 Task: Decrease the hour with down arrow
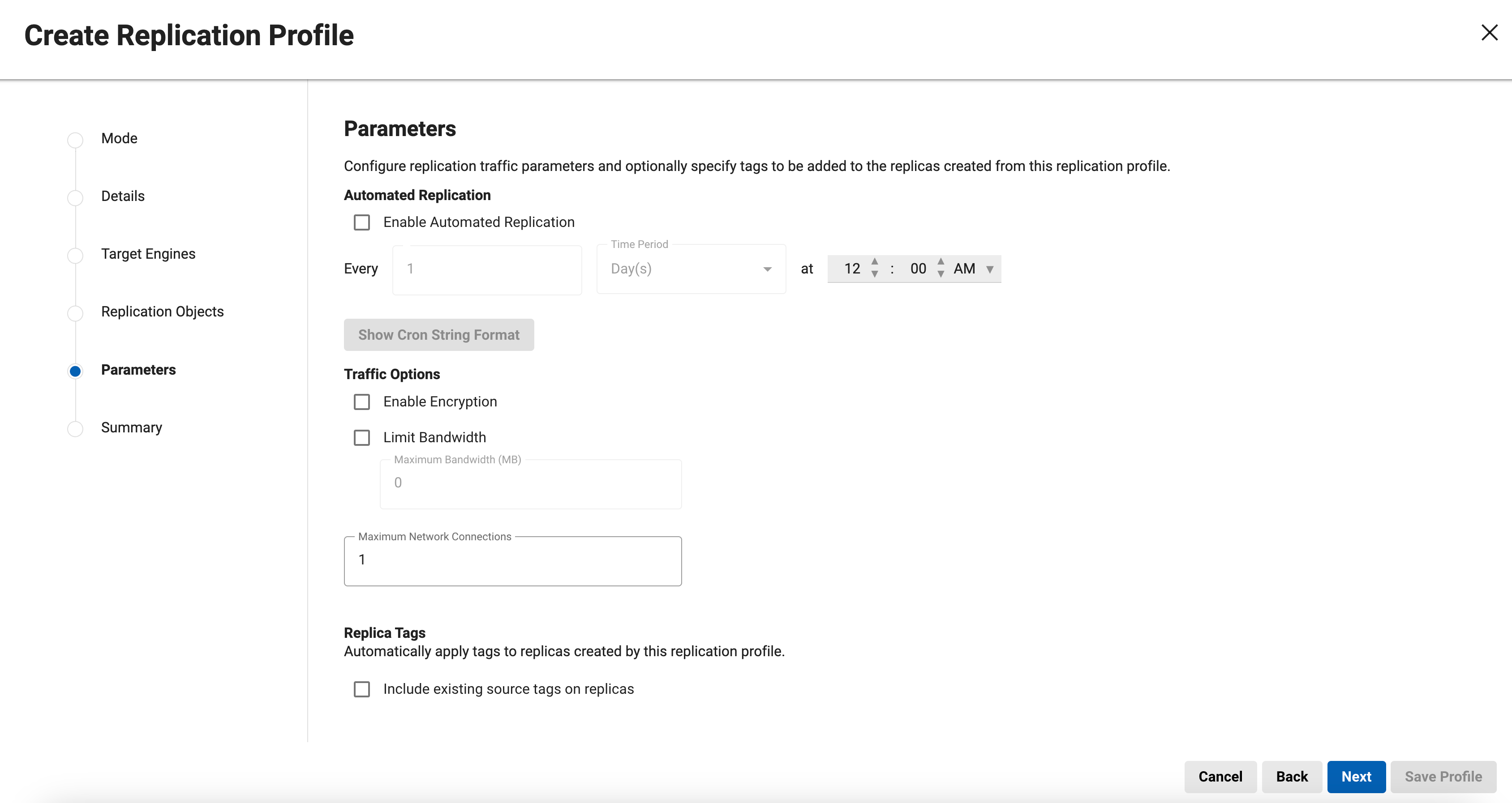point(875,274)
